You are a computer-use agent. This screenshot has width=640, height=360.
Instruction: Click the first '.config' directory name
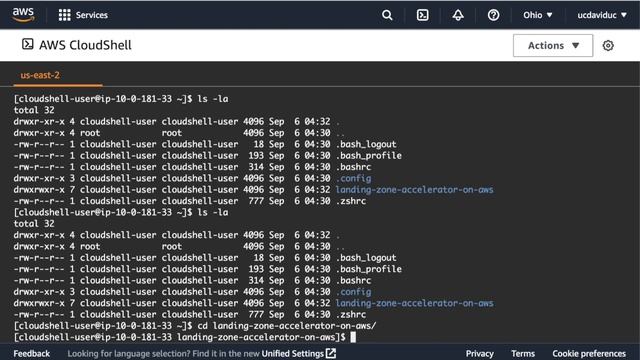353,178
